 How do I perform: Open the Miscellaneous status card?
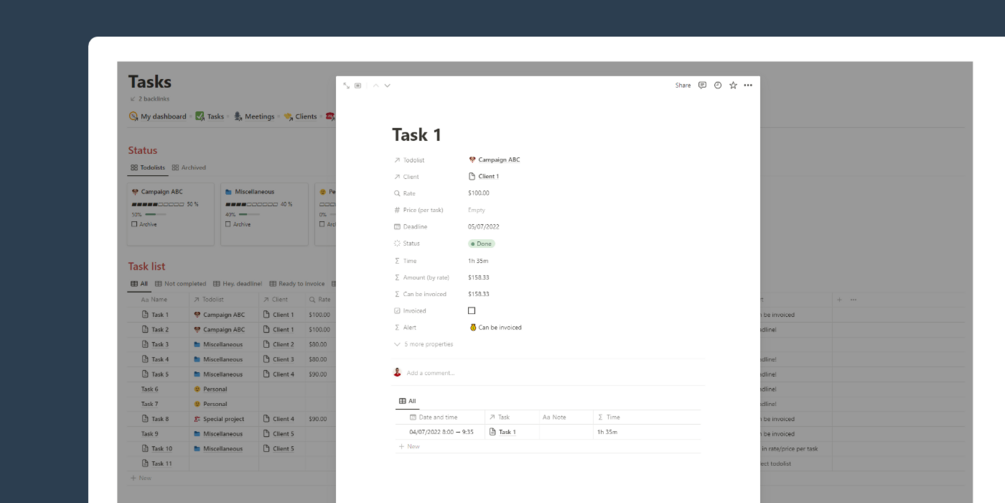point(264,214)
